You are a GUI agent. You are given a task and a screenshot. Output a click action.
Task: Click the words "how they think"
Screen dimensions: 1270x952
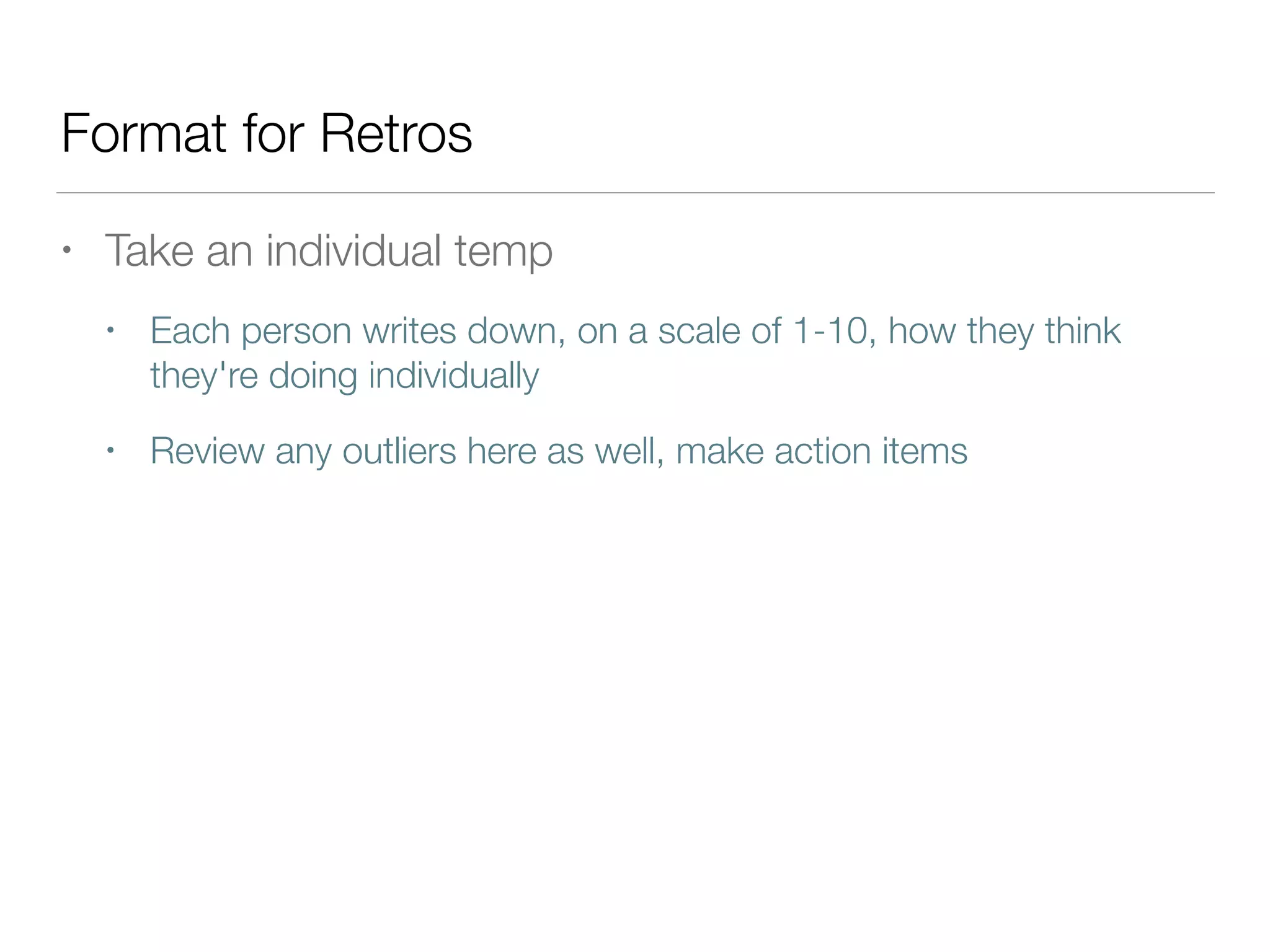coord(1004,330)
